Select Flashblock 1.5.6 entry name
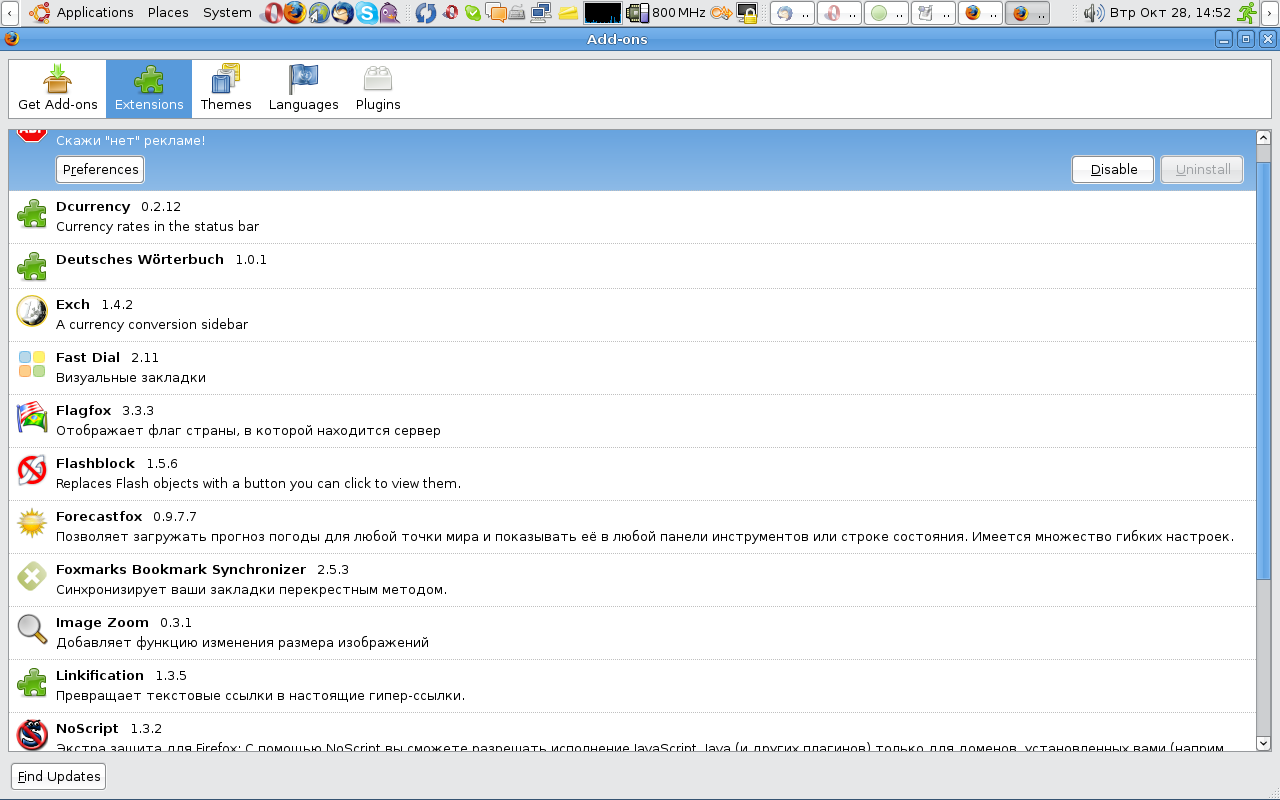Image resolution: width=1280 pixels, height=800 pixels. tap(117, 463)
